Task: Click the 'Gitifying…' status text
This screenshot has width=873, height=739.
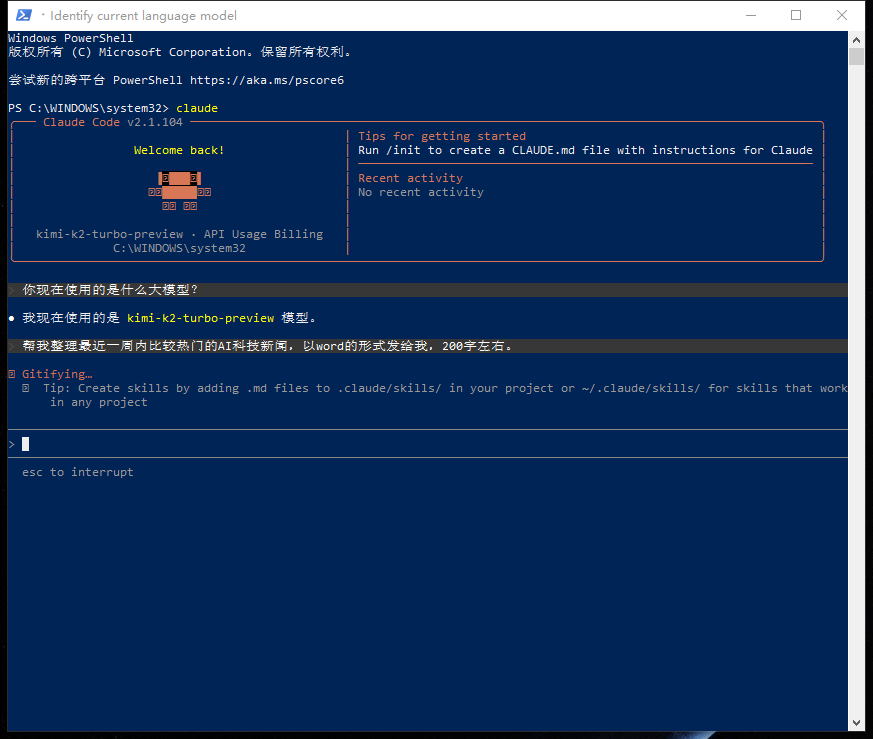Action: [x=57, y=374]
